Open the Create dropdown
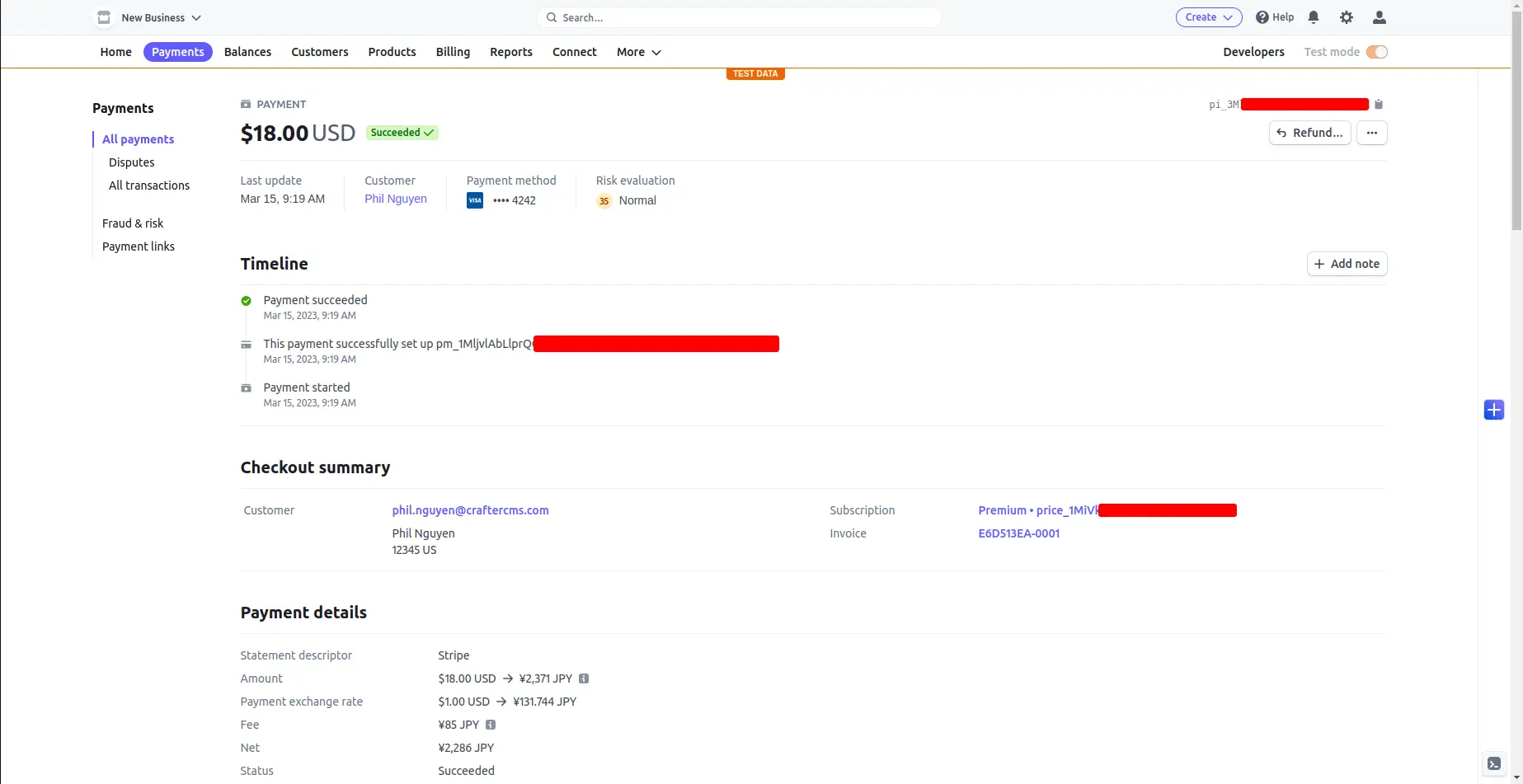 (x=1208, y=17)
